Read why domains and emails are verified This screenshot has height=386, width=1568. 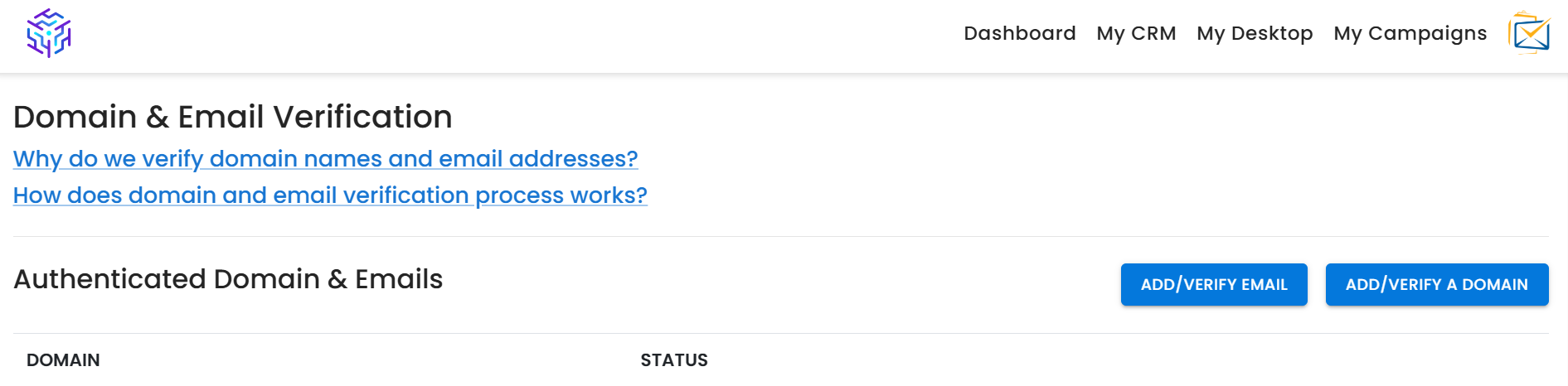[326, 158]
